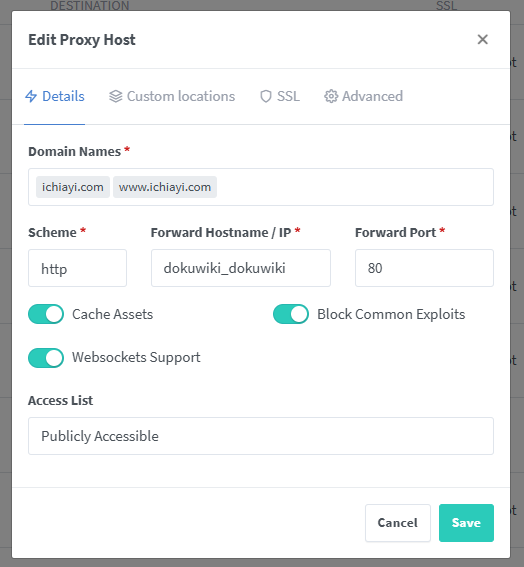Image resolution: width=524 pixels, height=567 pixels.
Task: Click the Forward Hostname / IP field
Action: click(241, 268)
